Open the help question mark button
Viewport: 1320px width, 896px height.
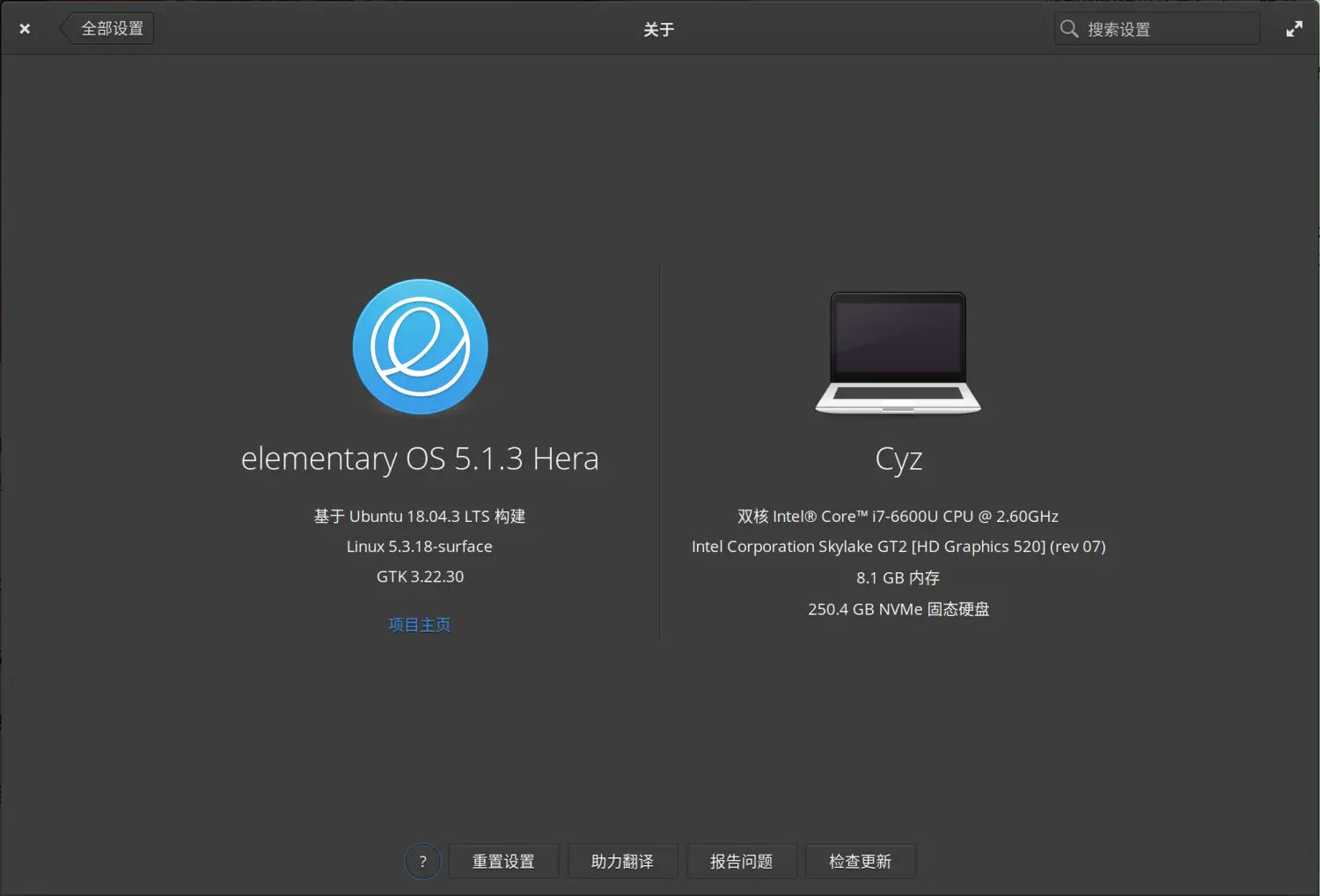(x=422, y=862)
